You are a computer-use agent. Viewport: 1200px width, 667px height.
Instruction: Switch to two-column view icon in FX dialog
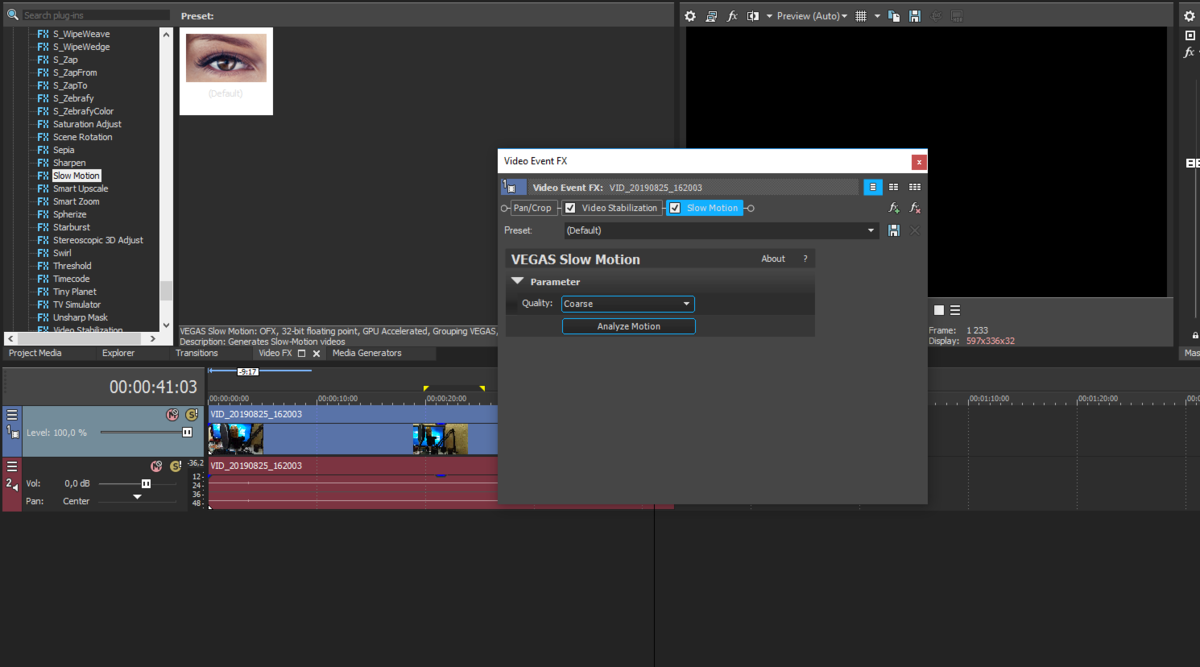pos(894,187)
